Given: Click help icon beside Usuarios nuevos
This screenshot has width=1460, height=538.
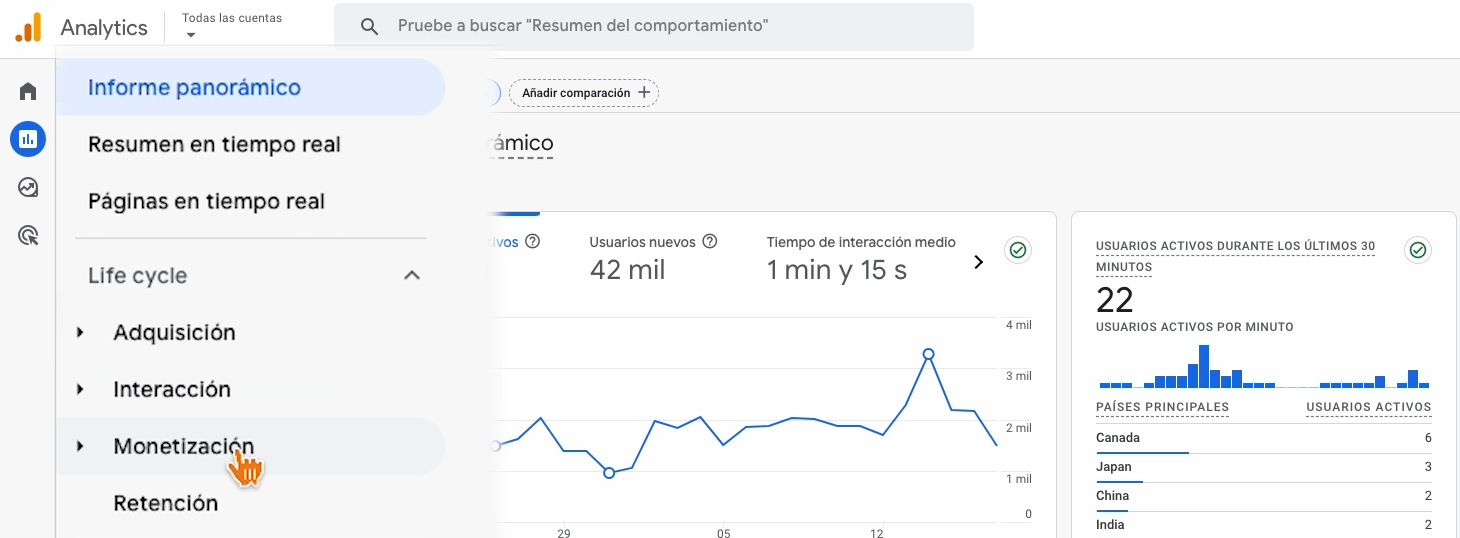Looking at the screenshot, I should pos(710,242).
